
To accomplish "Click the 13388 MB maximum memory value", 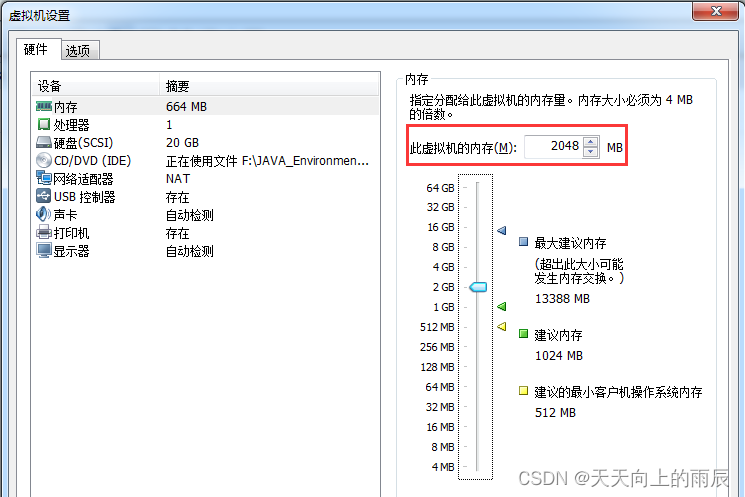I will [562, 298].
